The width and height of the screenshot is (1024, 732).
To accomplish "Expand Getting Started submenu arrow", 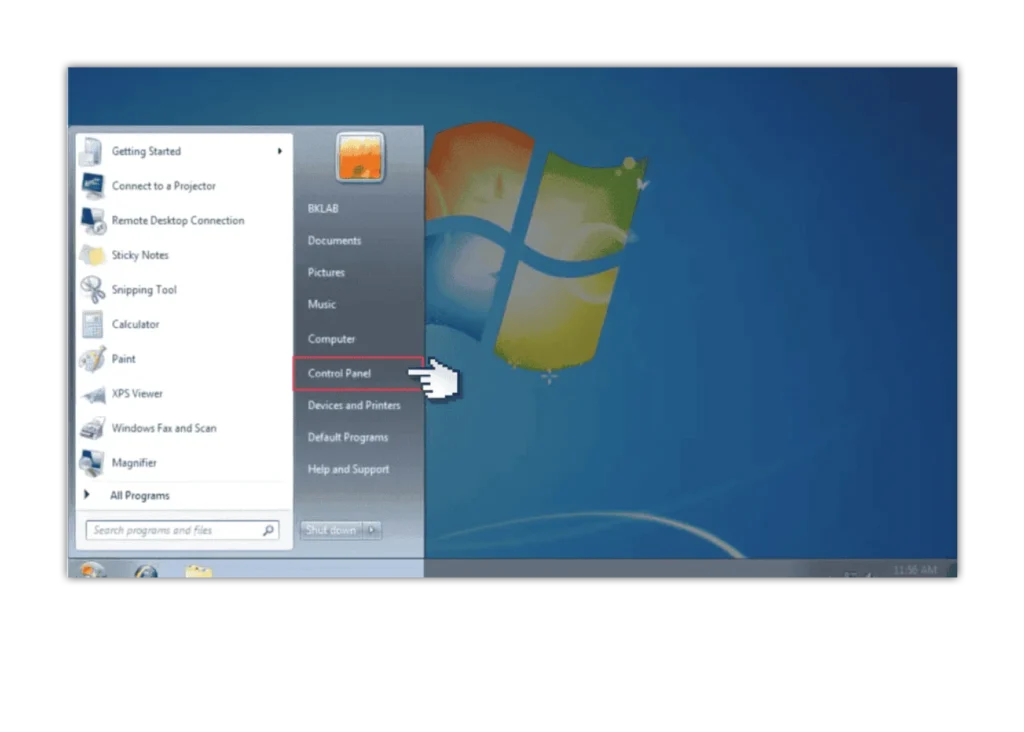I will (280, 151).
